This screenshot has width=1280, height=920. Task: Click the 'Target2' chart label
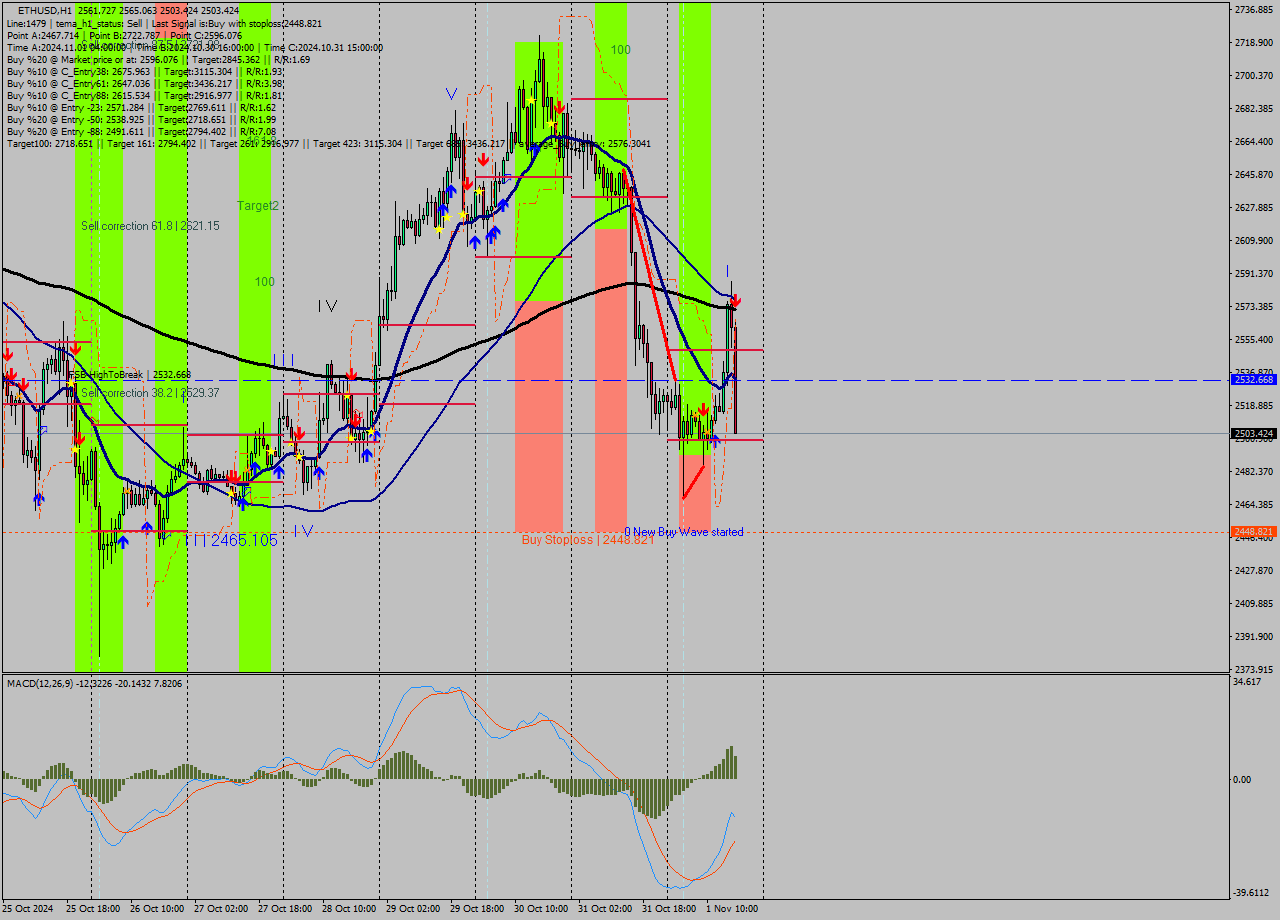[x=258, y=205]
